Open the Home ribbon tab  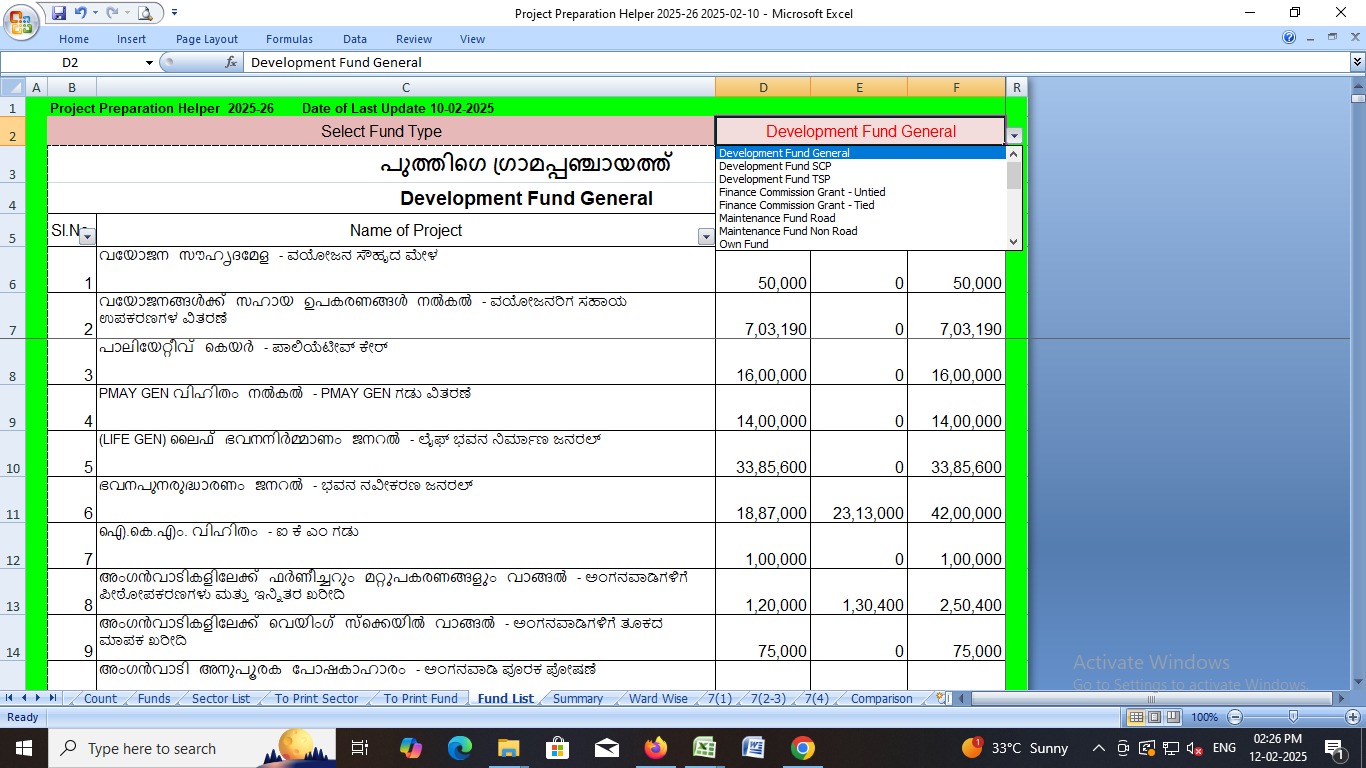(x=74, y=39)
